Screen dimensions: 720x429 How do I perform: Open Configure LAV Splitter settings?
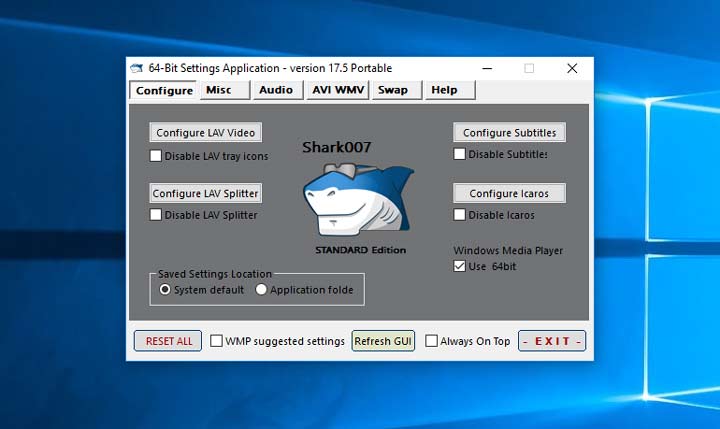pos(206,193)
